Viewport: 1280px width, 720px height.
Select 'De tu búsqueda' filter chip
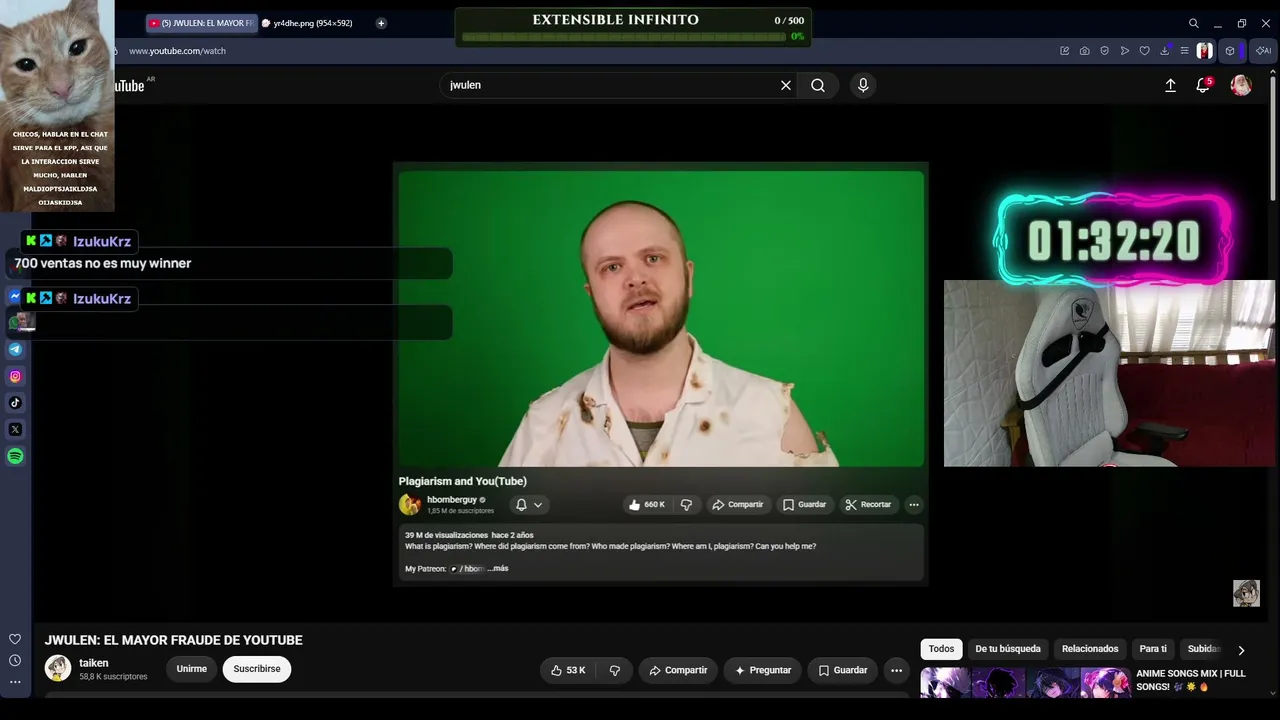click(x=1008, y=649)
